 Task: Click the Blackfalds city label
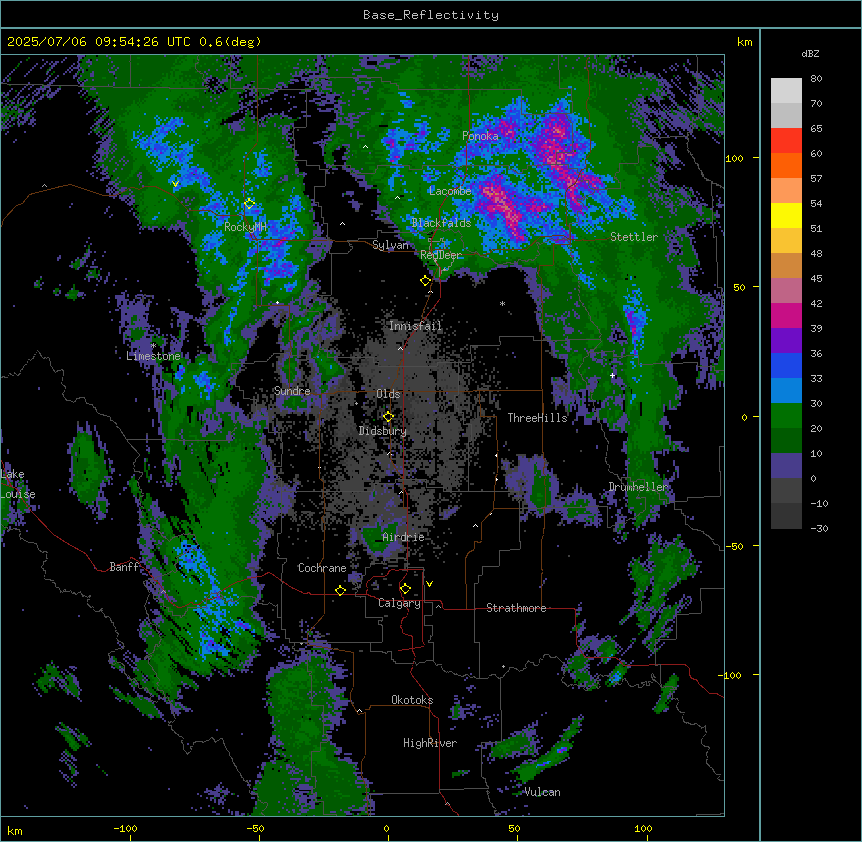[441, 223]
